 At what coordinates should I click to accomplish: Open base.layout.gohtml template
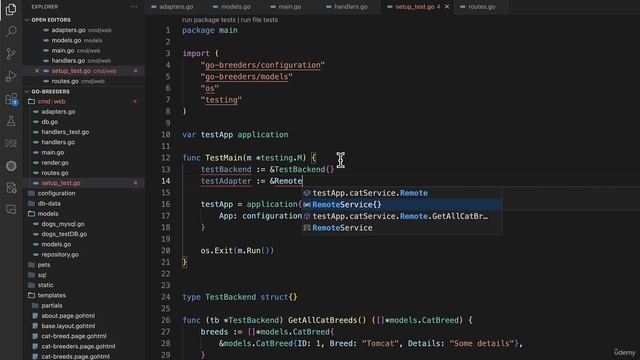(68, 326)
